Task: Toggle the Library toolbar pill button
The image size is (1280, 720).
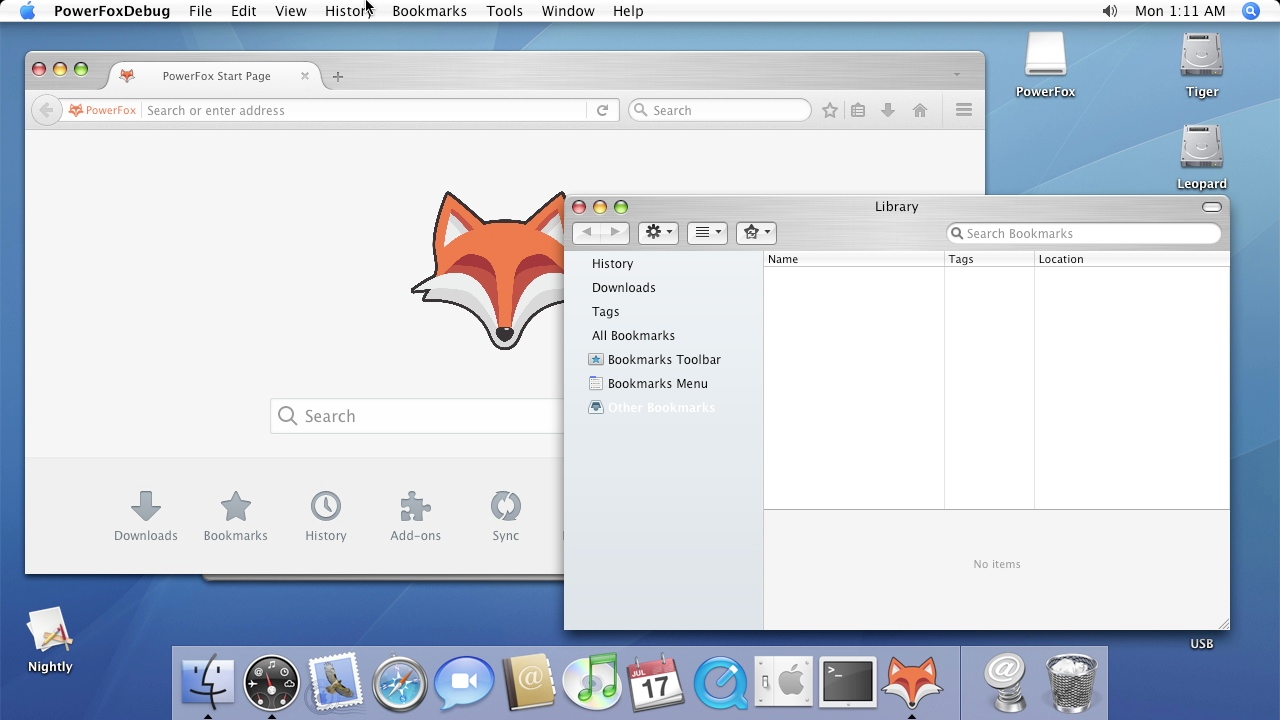Action: [1212, 207]
